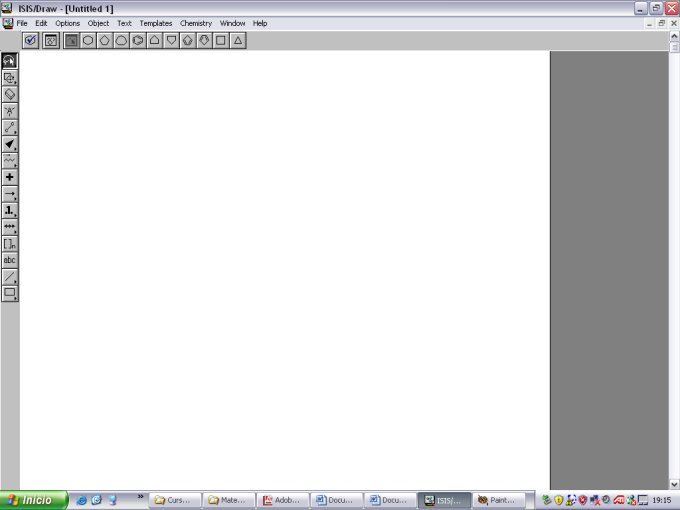Open the Options menu
This screenshot has width=680, height=510.
pos(68,23)
